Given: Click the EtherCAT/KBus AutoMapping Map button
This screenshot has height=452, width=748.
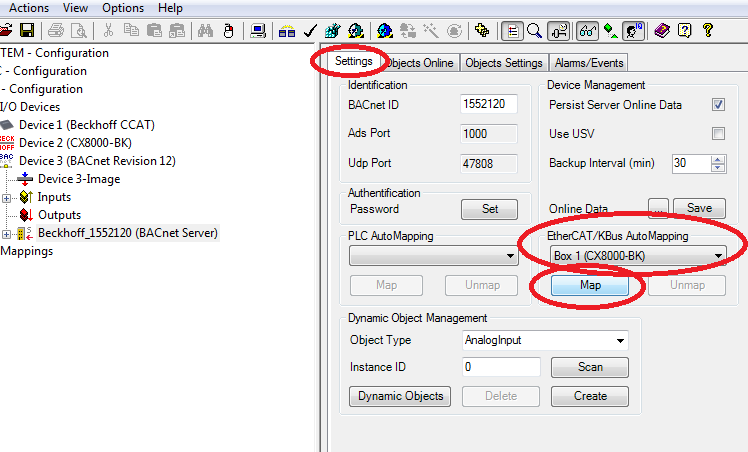Looking at the screenshot, I should 590,285.
